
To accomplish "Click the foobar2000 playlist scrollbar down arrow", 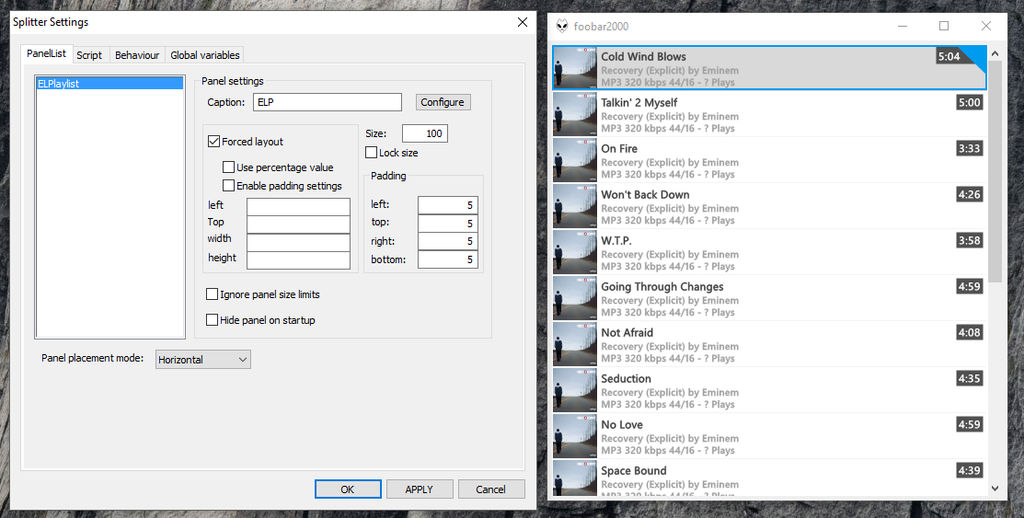I will pyautogui.click(x=995, y=488).
